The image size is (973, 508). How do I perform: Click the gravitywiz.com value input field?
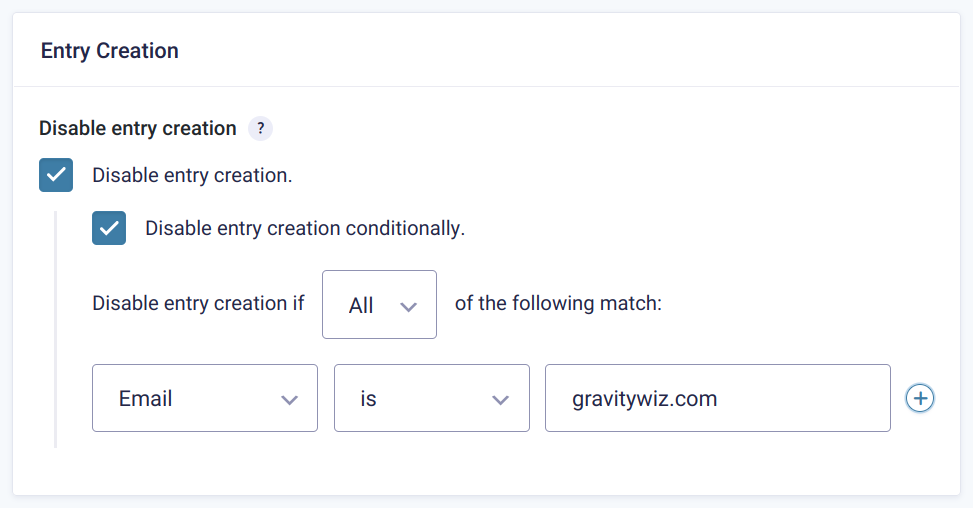(x=717, y=398)
